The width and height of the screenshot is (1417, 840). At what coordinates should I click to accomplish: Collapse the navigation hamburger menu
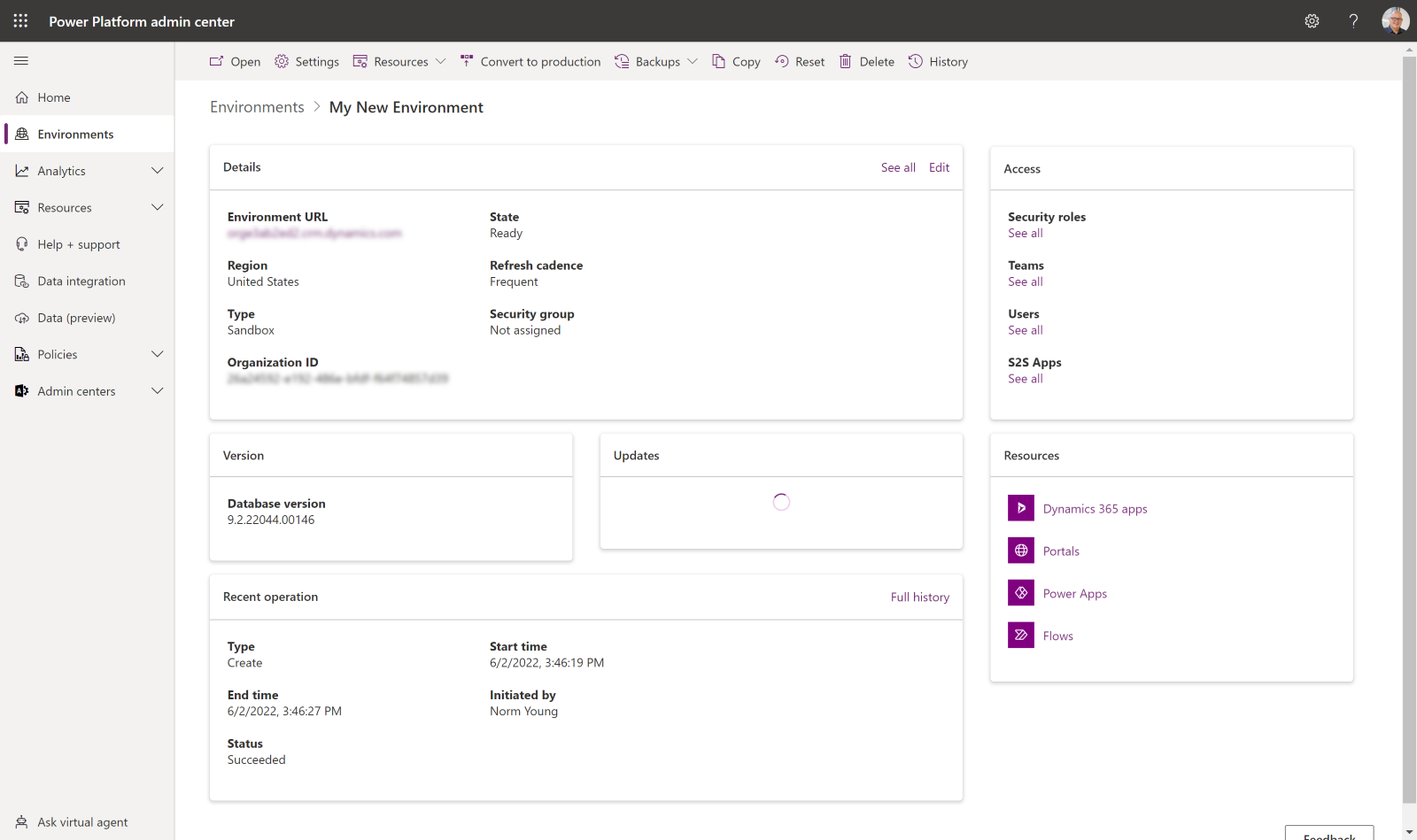coord(21,61)
